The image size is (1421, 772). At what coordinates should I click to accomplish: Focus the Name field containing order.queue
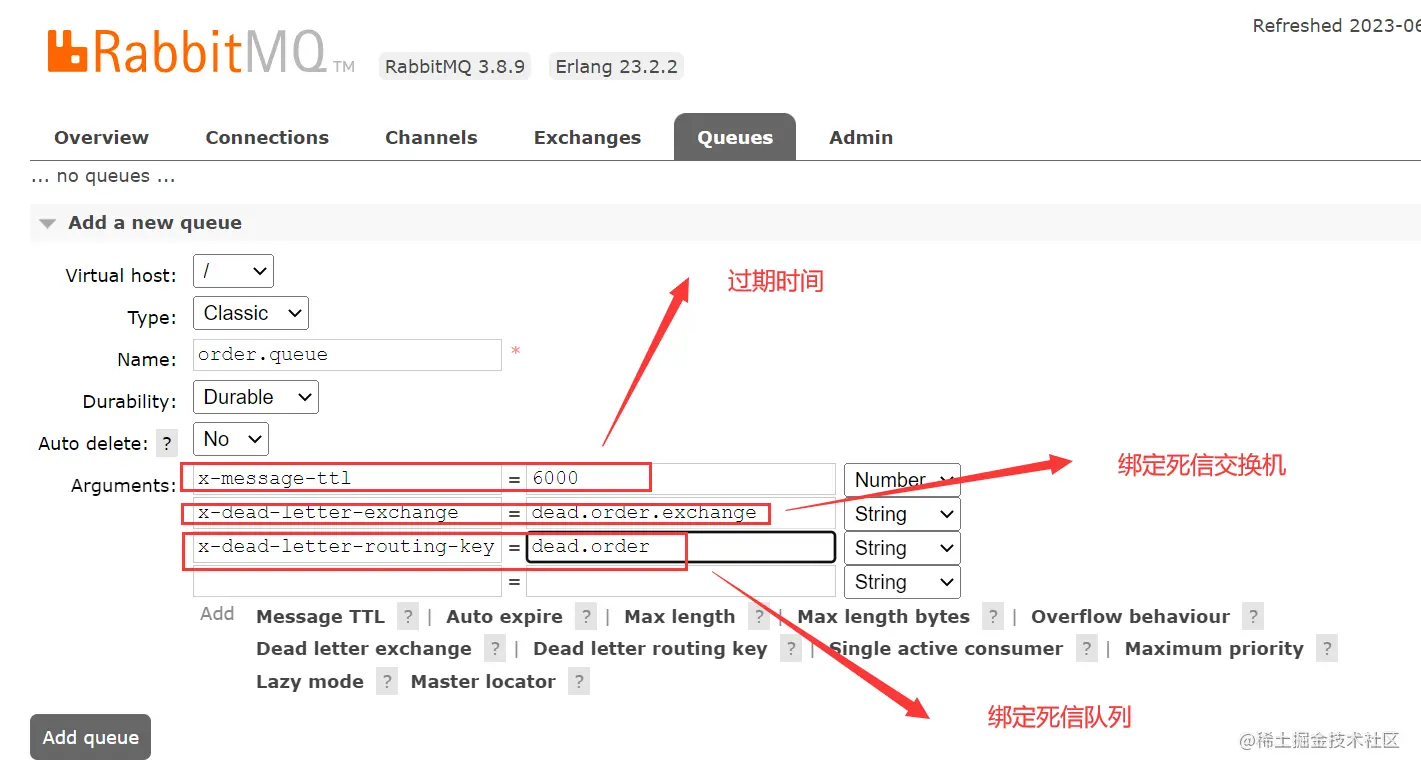coord(347,355)
